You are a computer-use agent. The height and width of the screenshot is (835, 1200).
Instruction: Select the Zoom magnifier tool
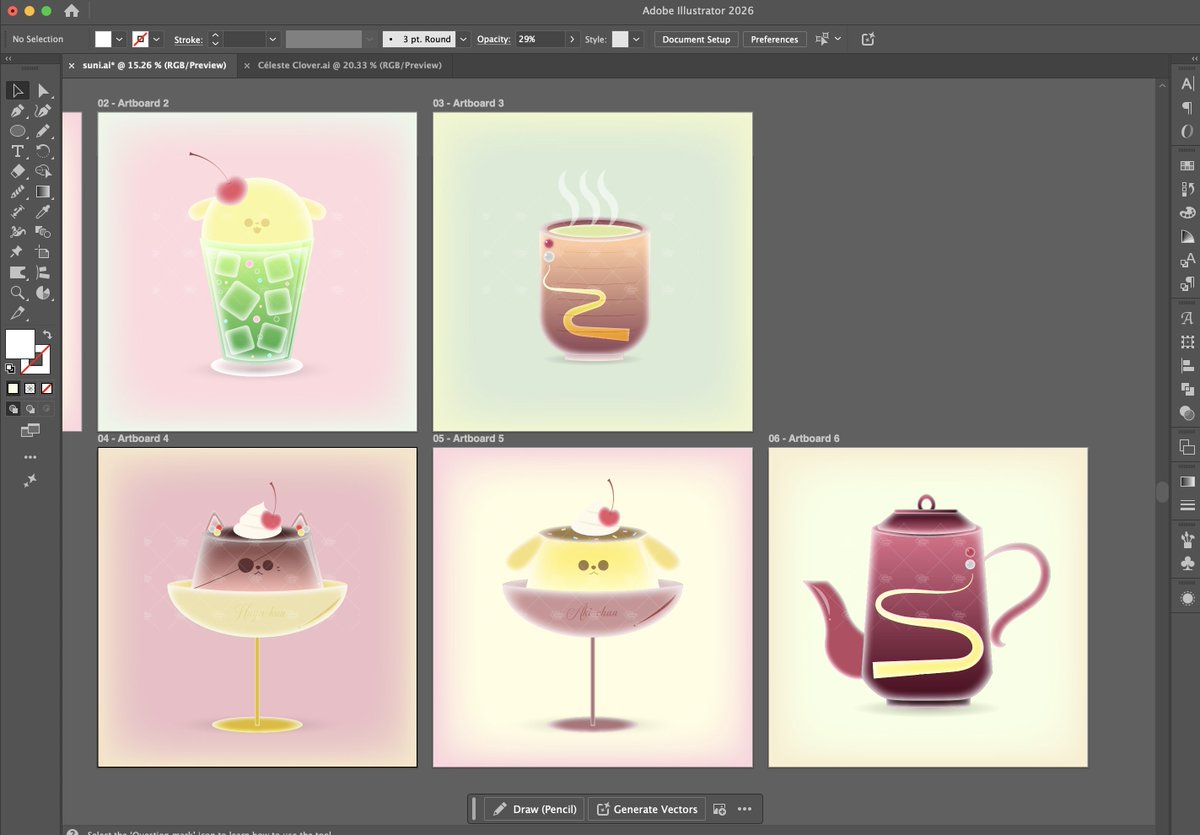tap(18, 292)
